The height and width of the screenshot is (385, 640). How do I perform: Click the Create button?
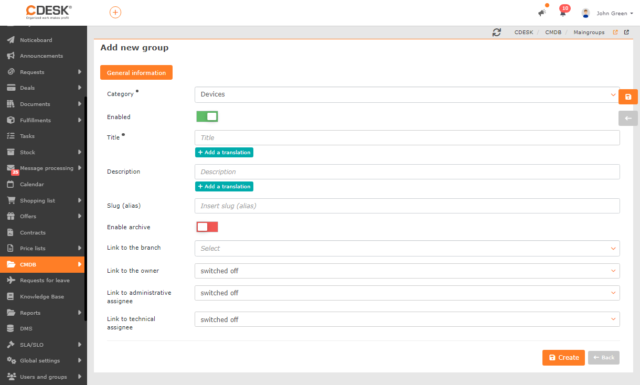(563, 358)
